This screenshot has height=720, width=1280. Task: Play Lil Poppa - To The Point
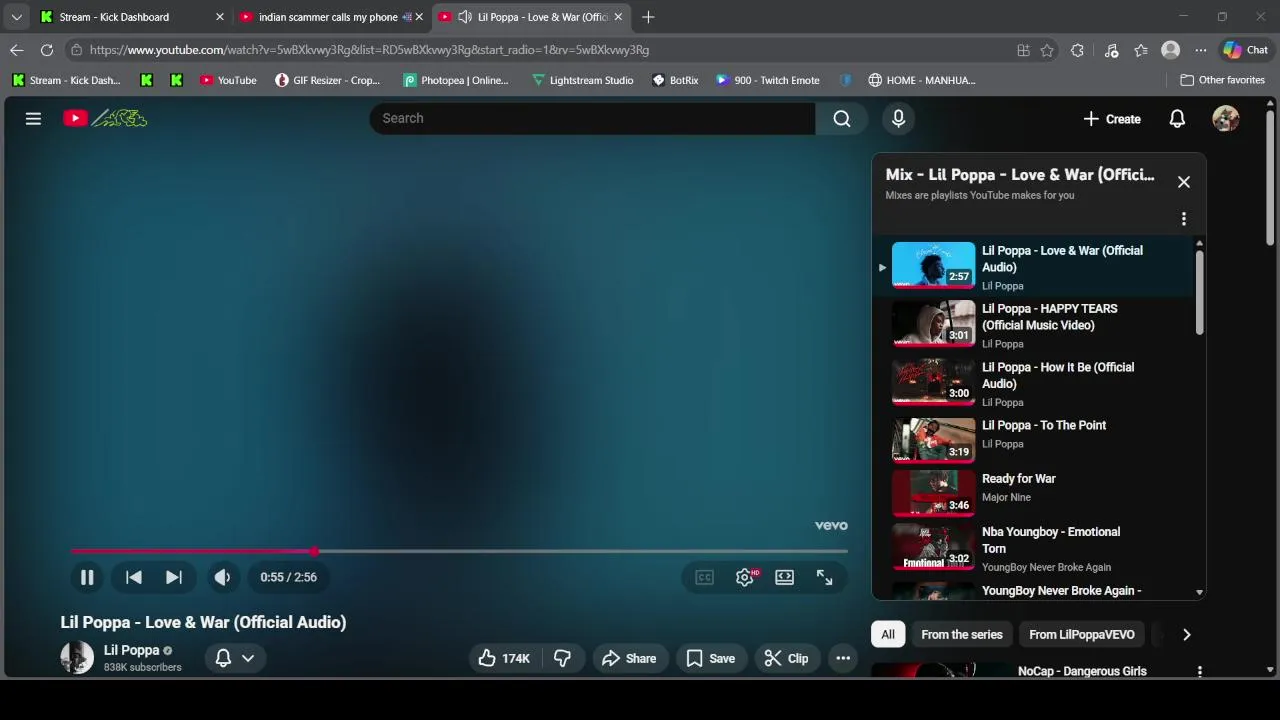1034,439
